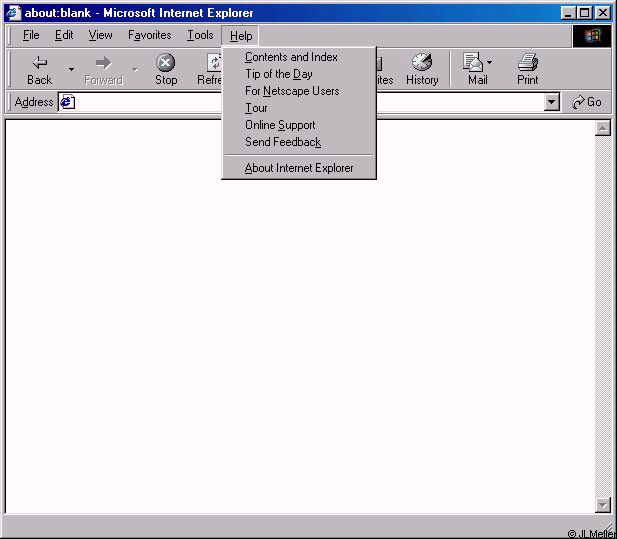Open About Internet Explorer
Screen dimensions: 617x539
(x=299, y=168)
